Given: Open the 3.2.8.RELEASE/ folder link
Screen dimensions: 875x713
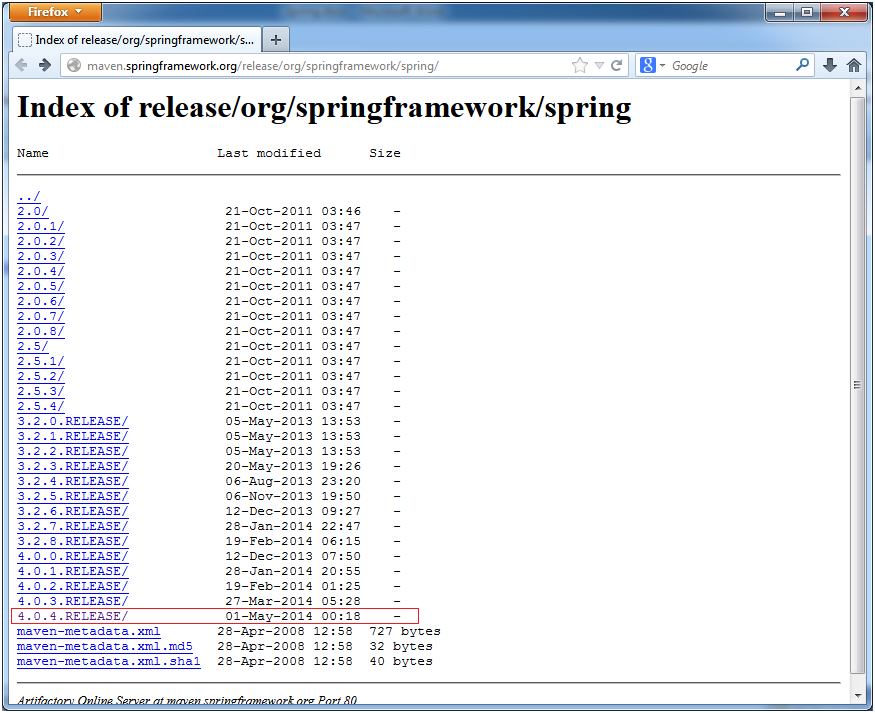Looking at the screenshot, I should (73, 541).
